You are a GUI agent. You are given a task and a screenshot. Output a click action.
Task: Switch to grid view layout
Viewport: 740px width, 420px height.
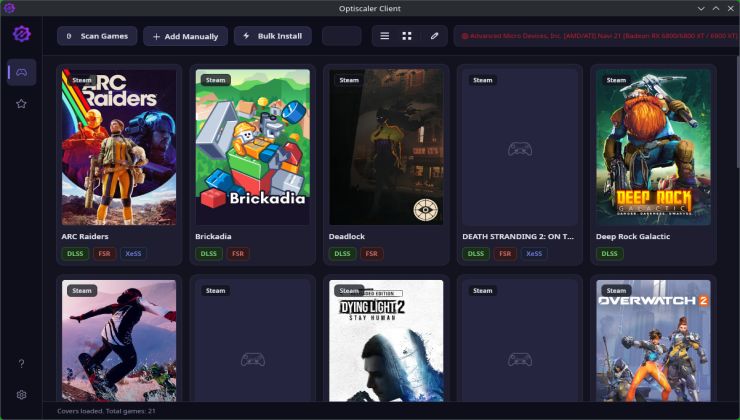tap(407, 36)
